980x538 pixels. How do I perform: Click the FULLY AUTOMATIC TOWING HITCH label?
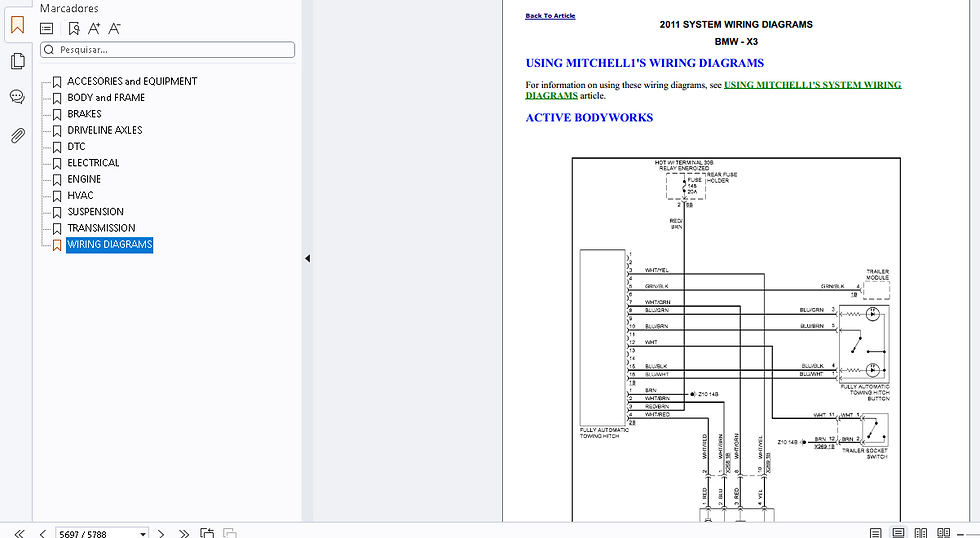pos(604,433)
